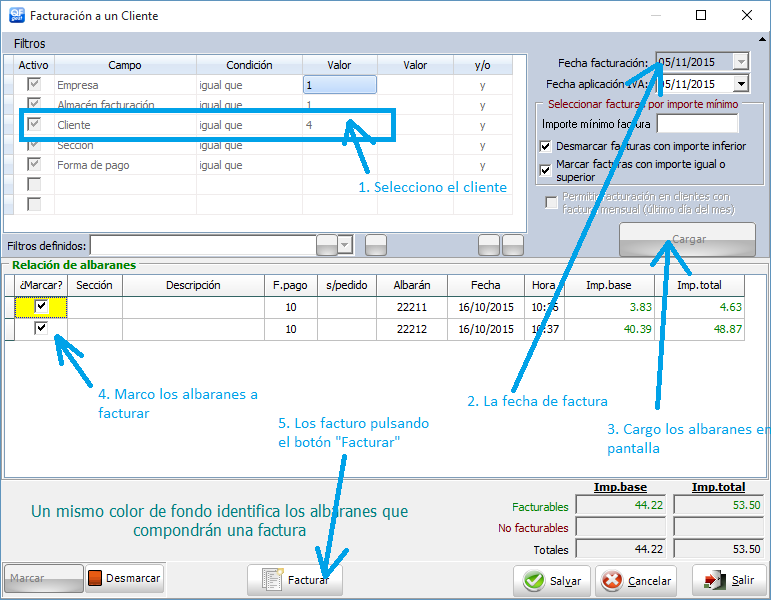Unmark albarán 22212 checkbox
This screenshot has height=600, width=771.
point(41,328)
